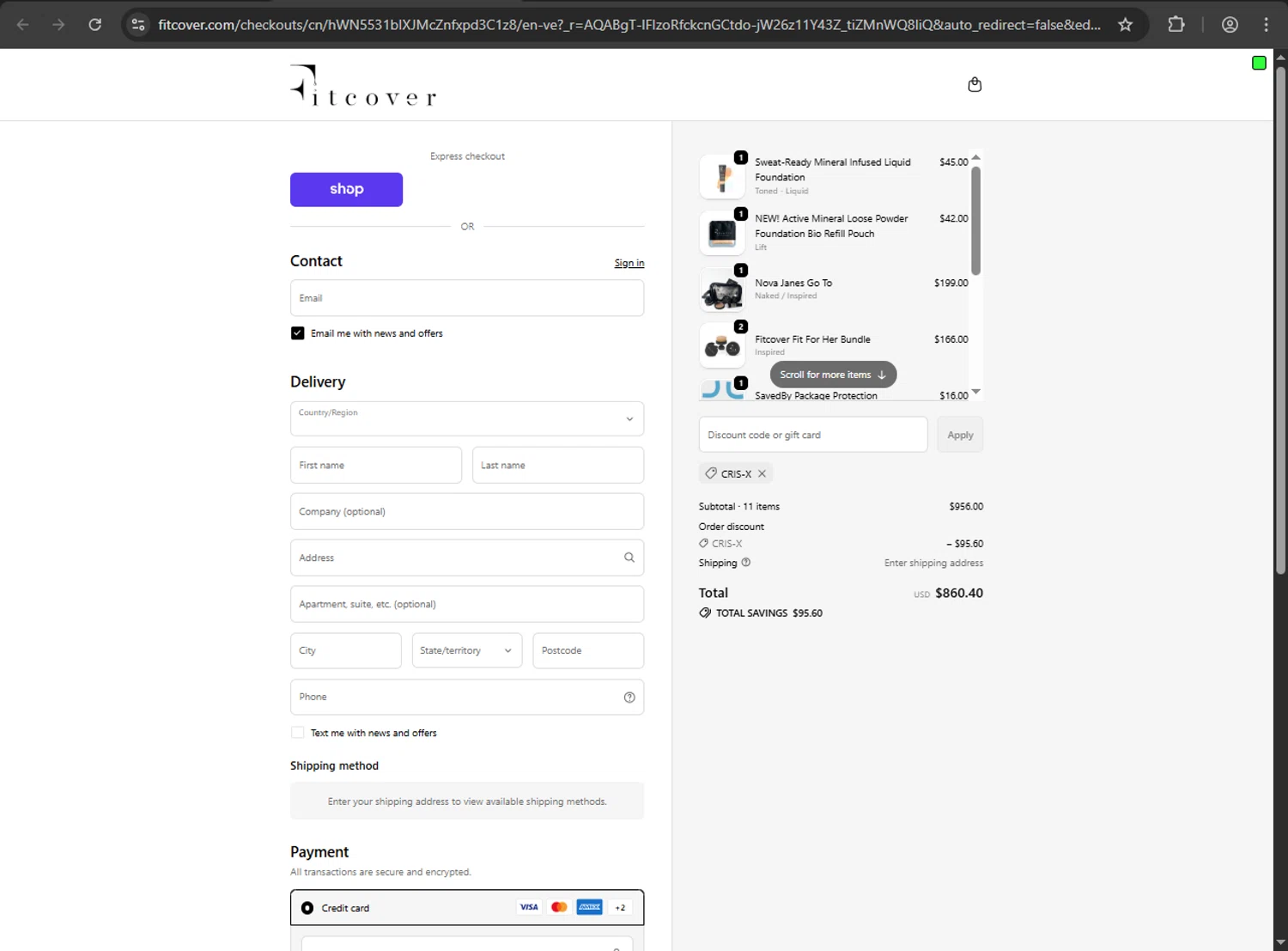The image size is (1288, 951).
Task: Open browser extensions puzzle icon
Action: [1176, 25]
